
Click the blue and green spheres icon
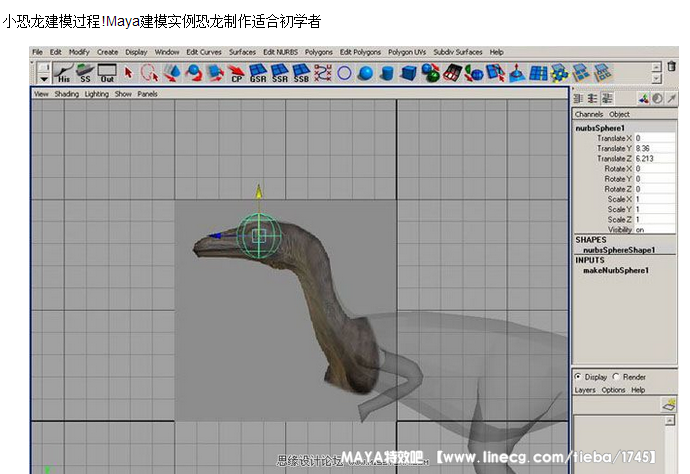click(430, 73)
